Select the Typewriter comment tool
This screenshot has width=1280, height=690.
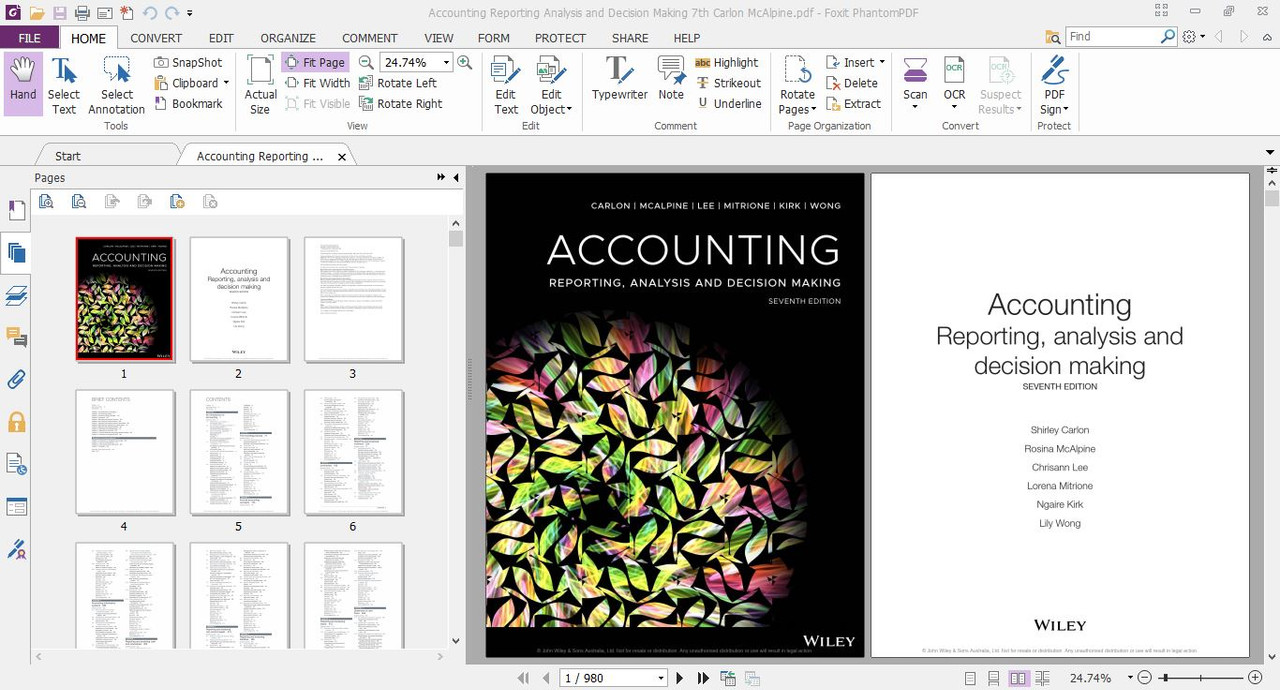(x=619, y=78)
